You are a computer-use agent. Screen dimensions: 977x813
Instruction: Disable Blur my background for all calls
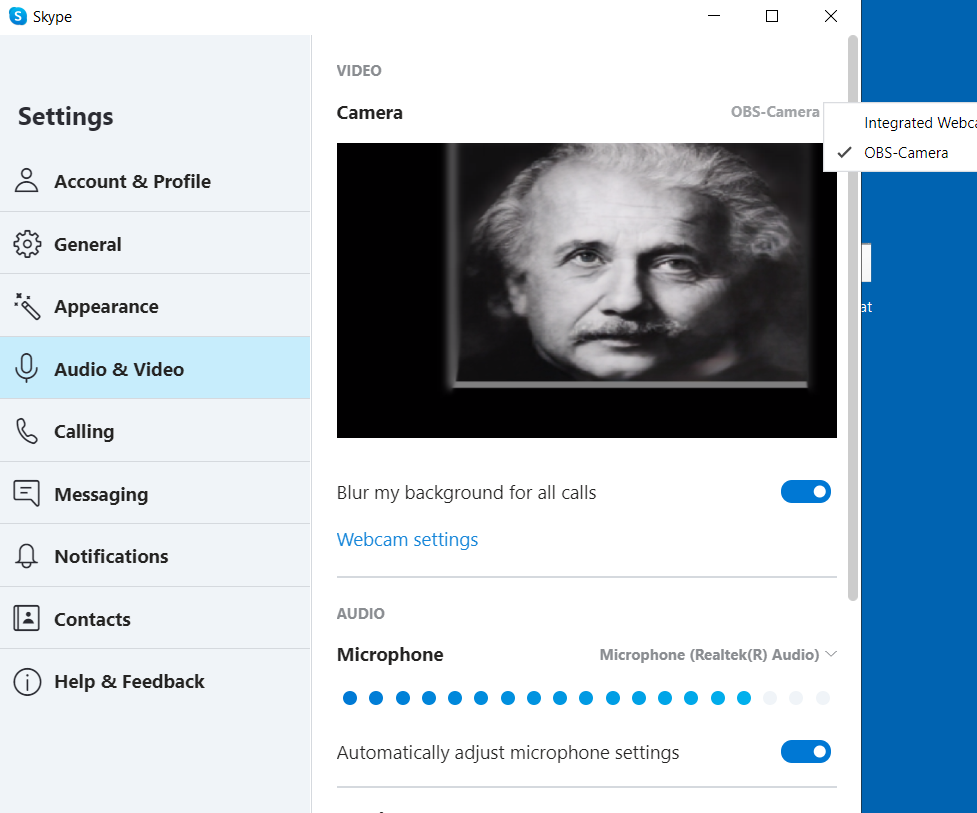click(x=805, y=492)
